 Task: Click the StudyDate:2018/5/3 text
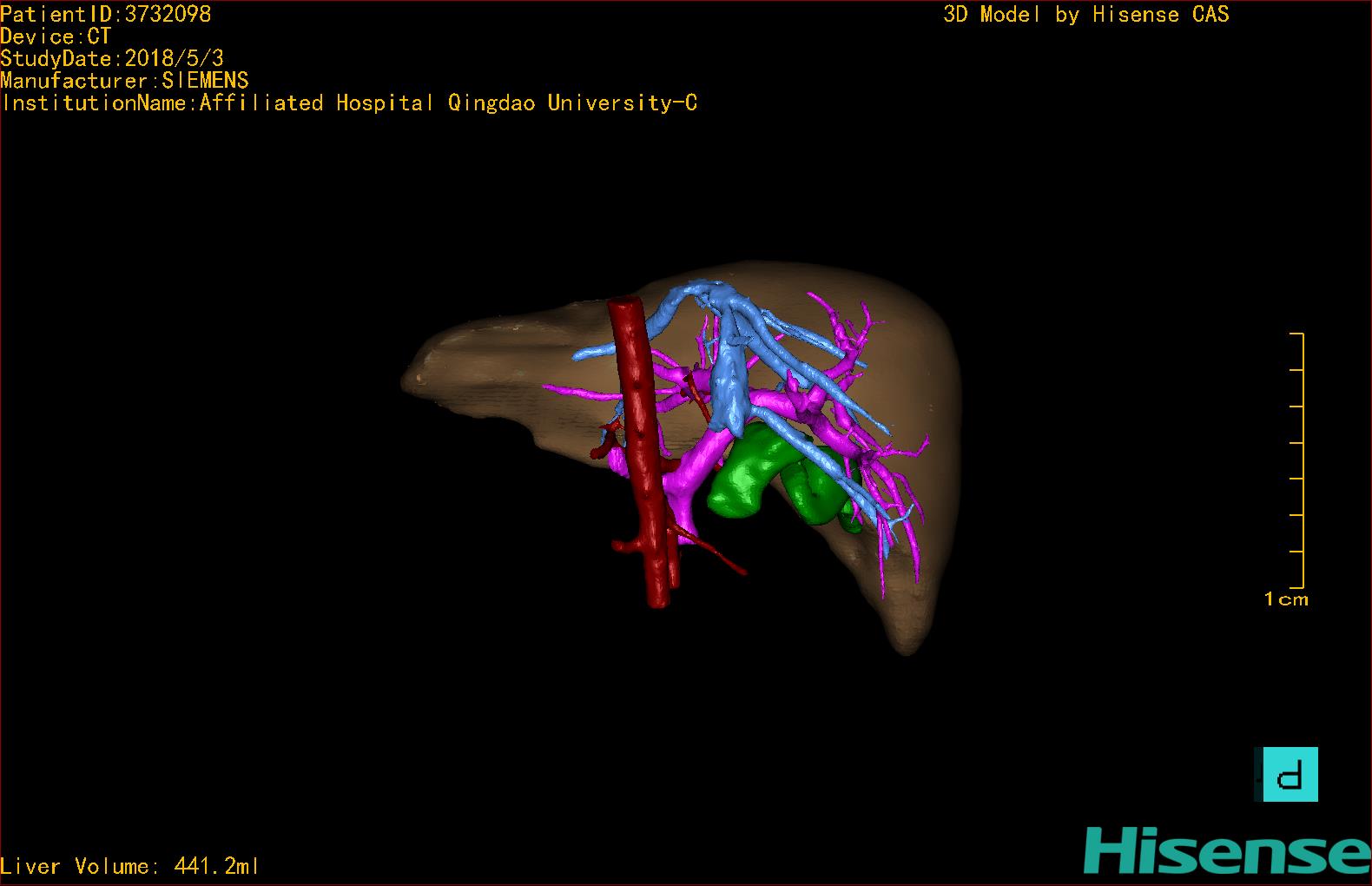pos(112,58)
